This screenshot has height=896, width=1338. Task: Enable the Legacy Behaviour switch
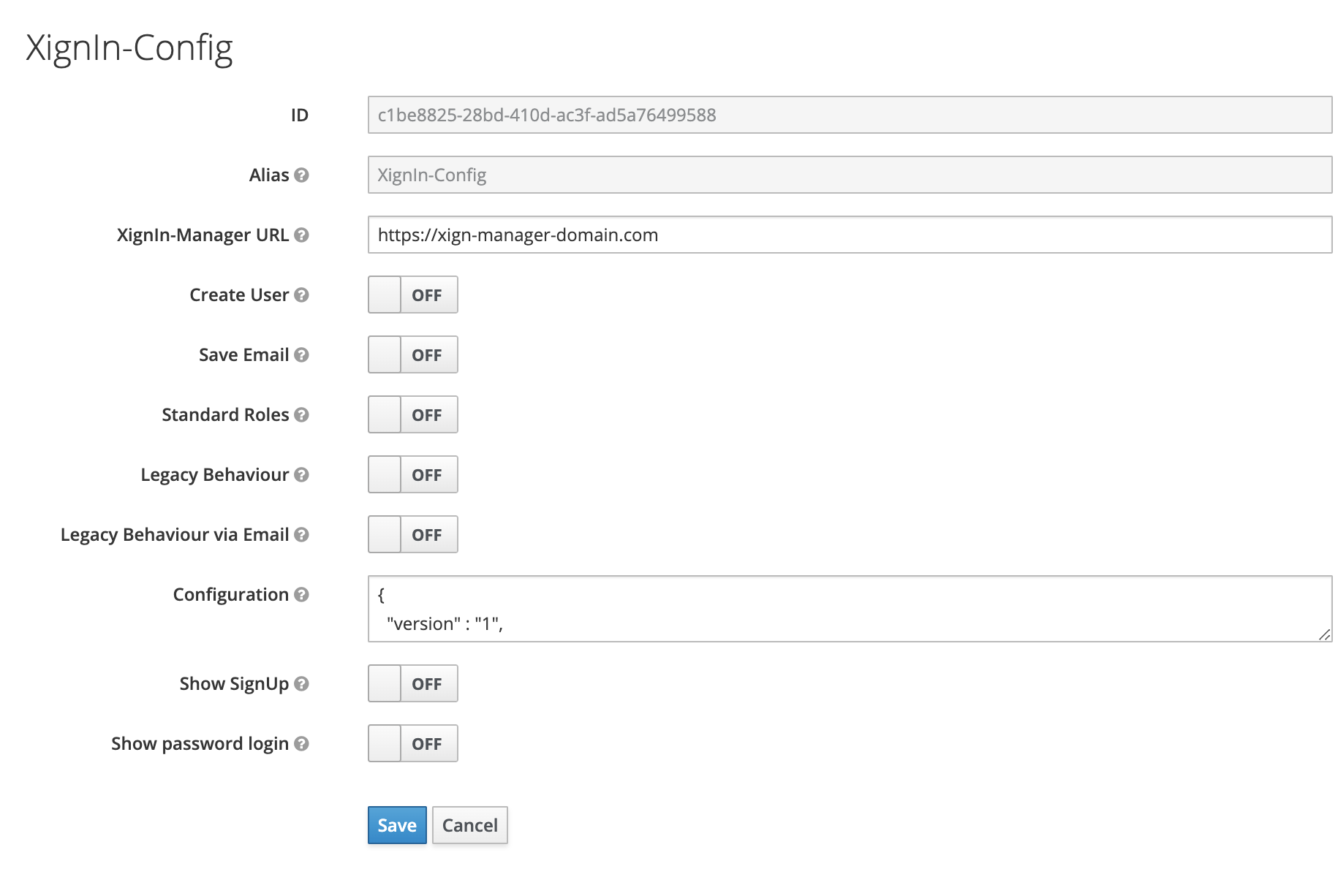412,475
